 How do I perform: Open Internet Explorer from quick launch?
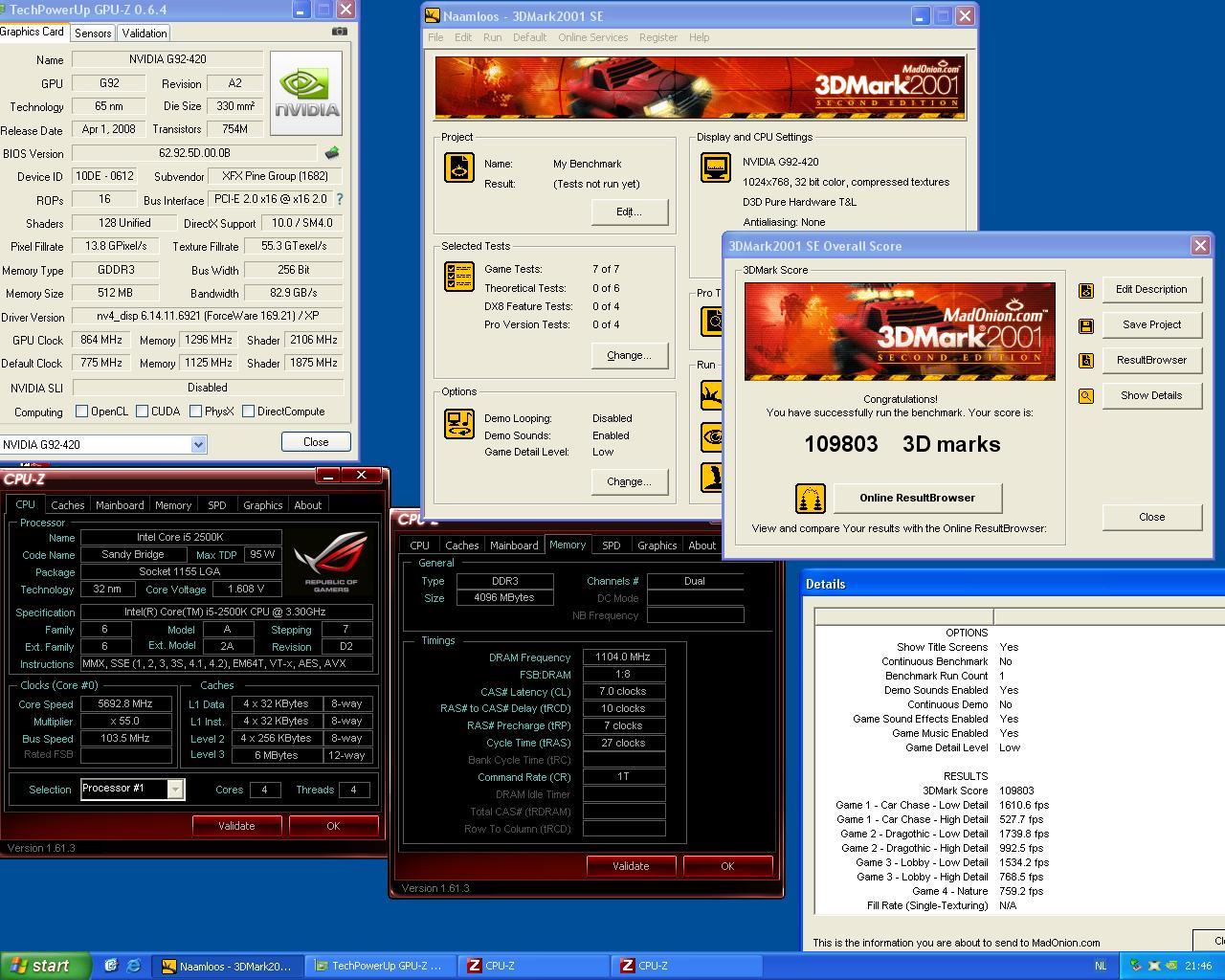133,966
